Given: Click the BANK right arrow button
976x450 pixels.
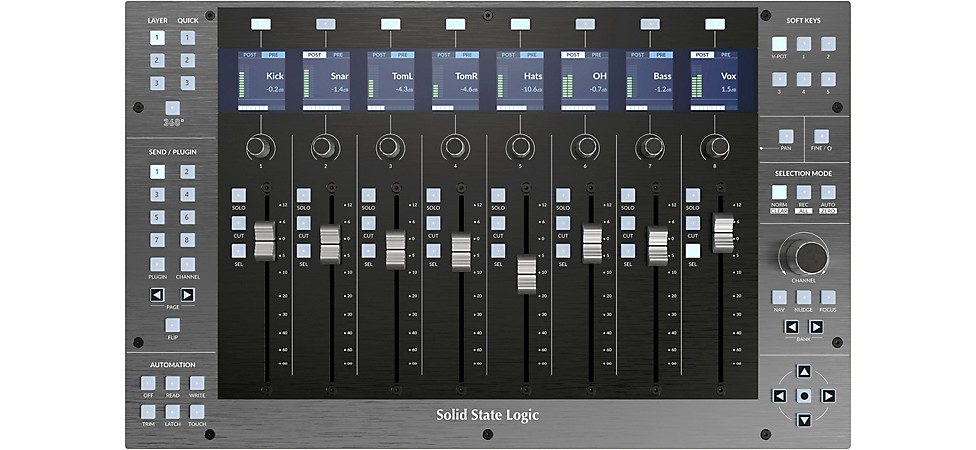Looking at the screenshot, I should 816,327.
